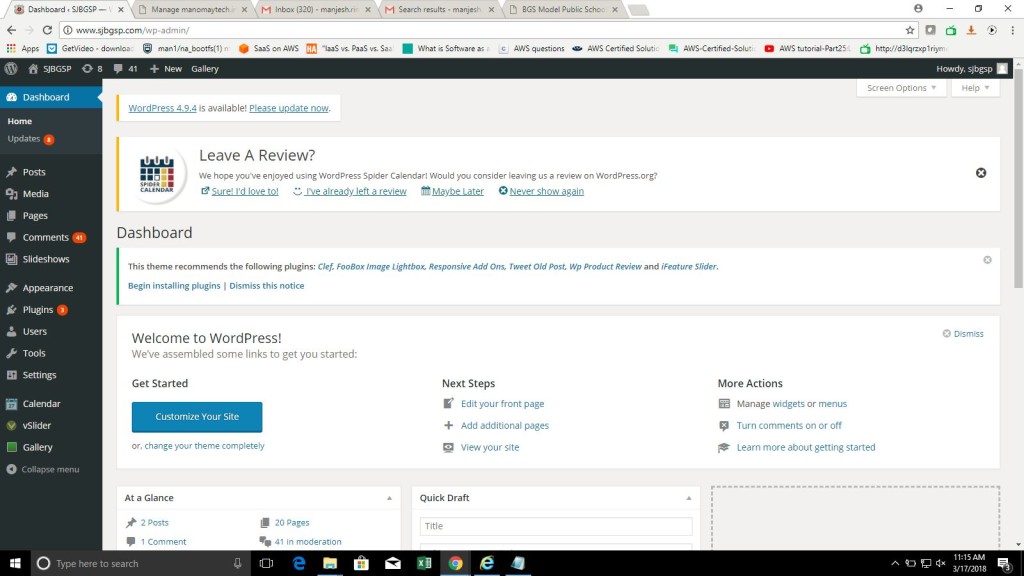The width and height of the screenshot is (1024, 576).
Task: Open the Windows Start menu
Action: pos(15,563)
